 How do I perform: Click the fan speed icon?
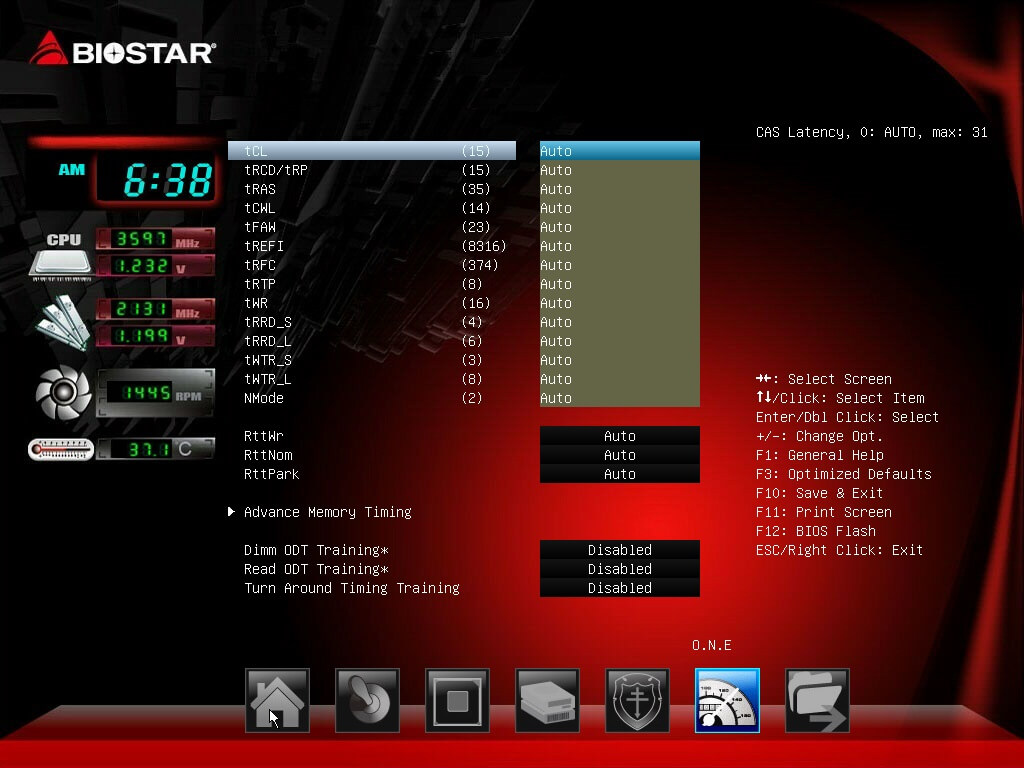pos(64,393)
